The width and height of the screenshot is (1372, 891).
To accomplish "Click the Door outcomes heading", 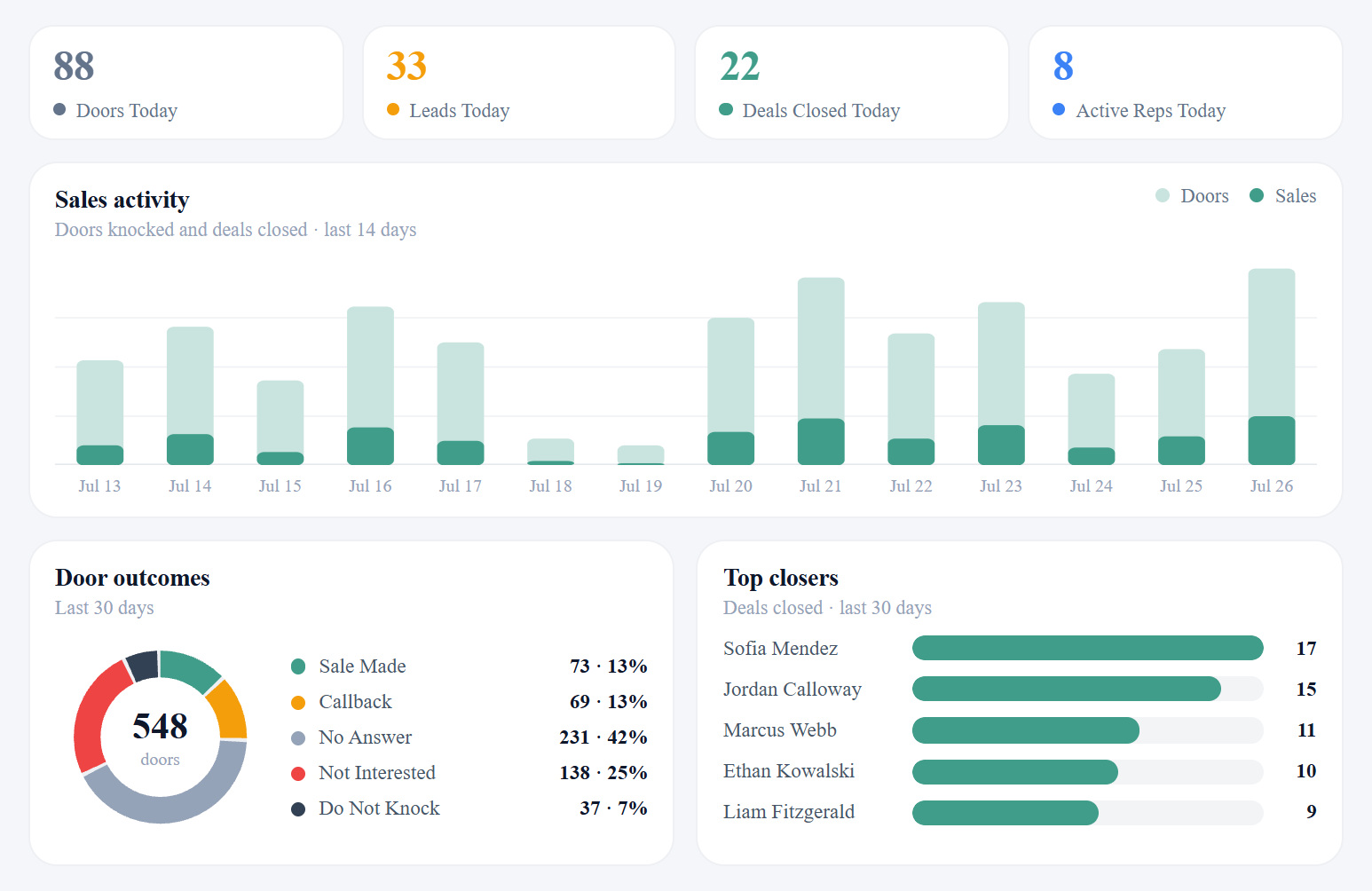I will pos(132,578).
